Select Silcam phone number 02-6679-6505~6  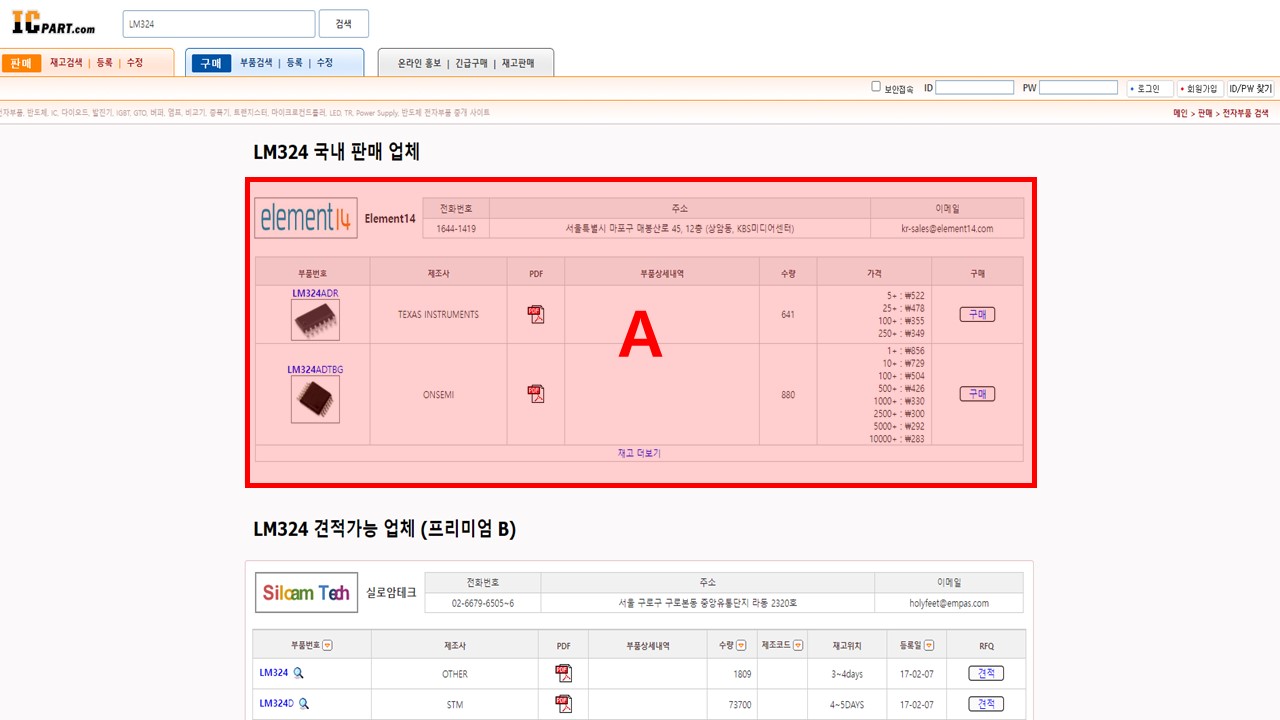coord(483,604)
